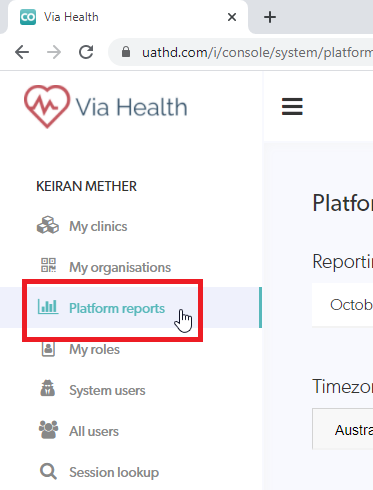Click the Session lookup magnifier icon
The height and width of the screenshot is (490, 373).
[x=48, y=471]
